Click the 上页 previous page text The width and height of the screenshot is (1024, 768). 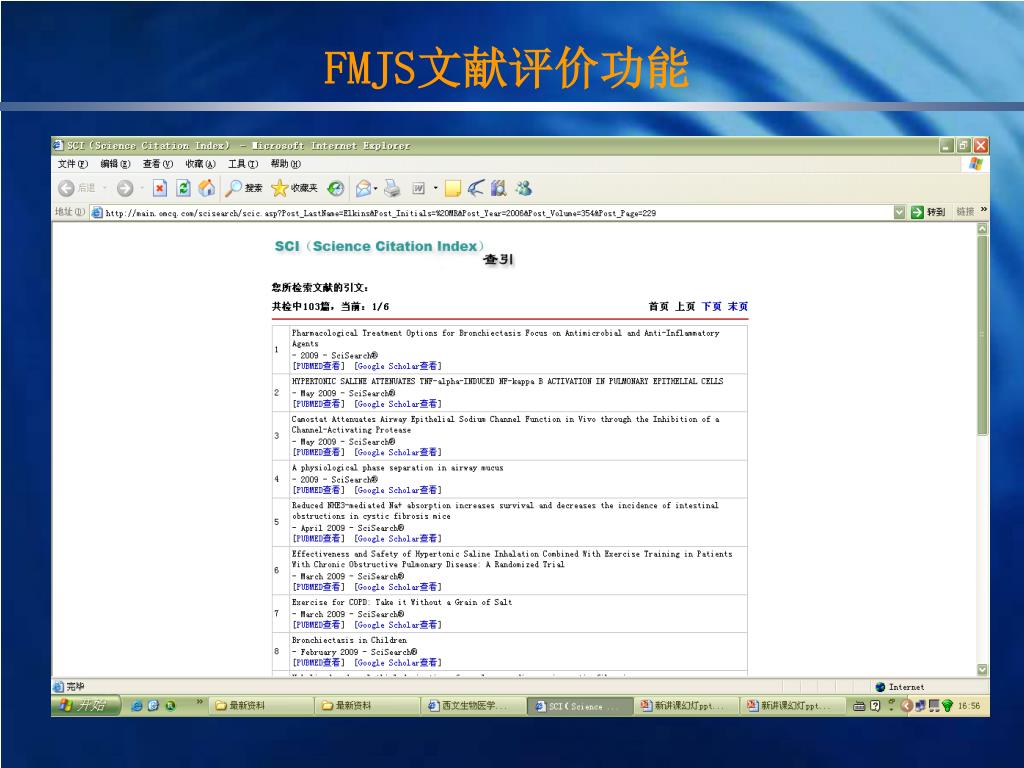[685, 306]
